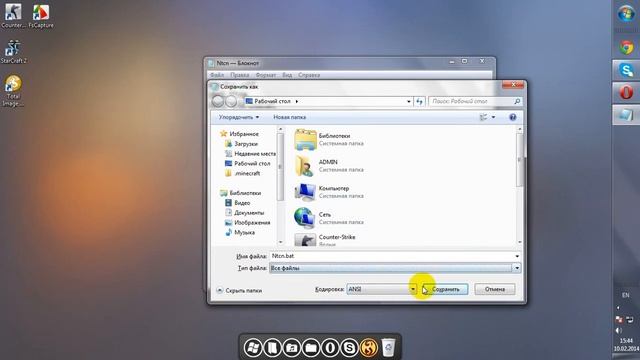This screenshot has width=640, height=360.
Task: Open the Opera icon in the dock
Action: point(330,348)
